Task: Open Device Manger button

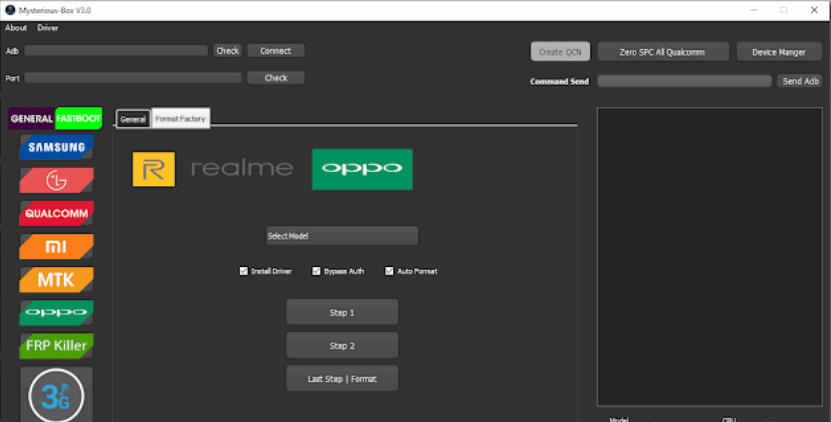Action: click(779, 51)
